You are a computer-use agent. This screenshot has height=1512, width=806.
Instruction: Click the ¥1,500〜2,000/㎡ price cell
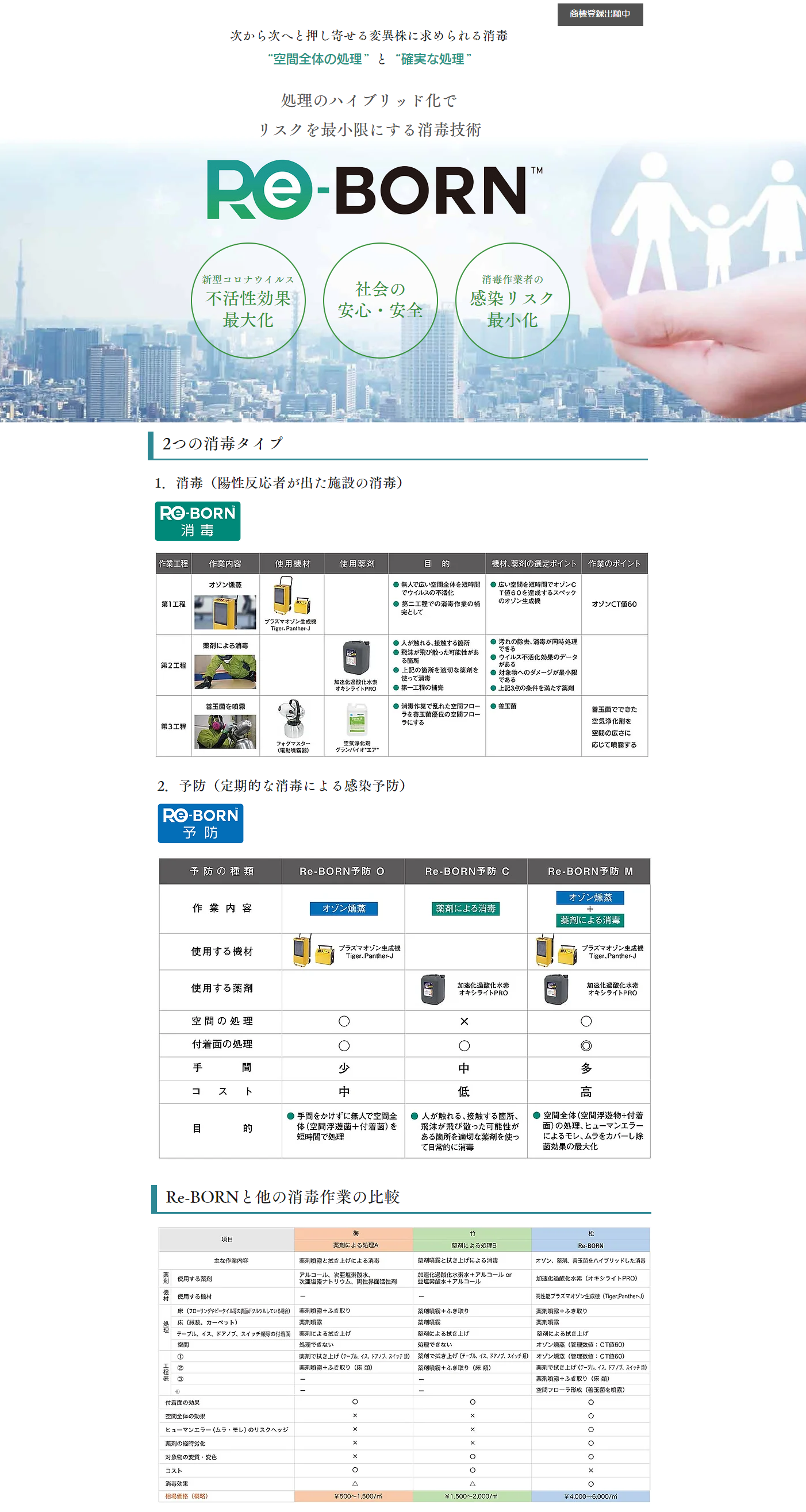(472, 1496)
